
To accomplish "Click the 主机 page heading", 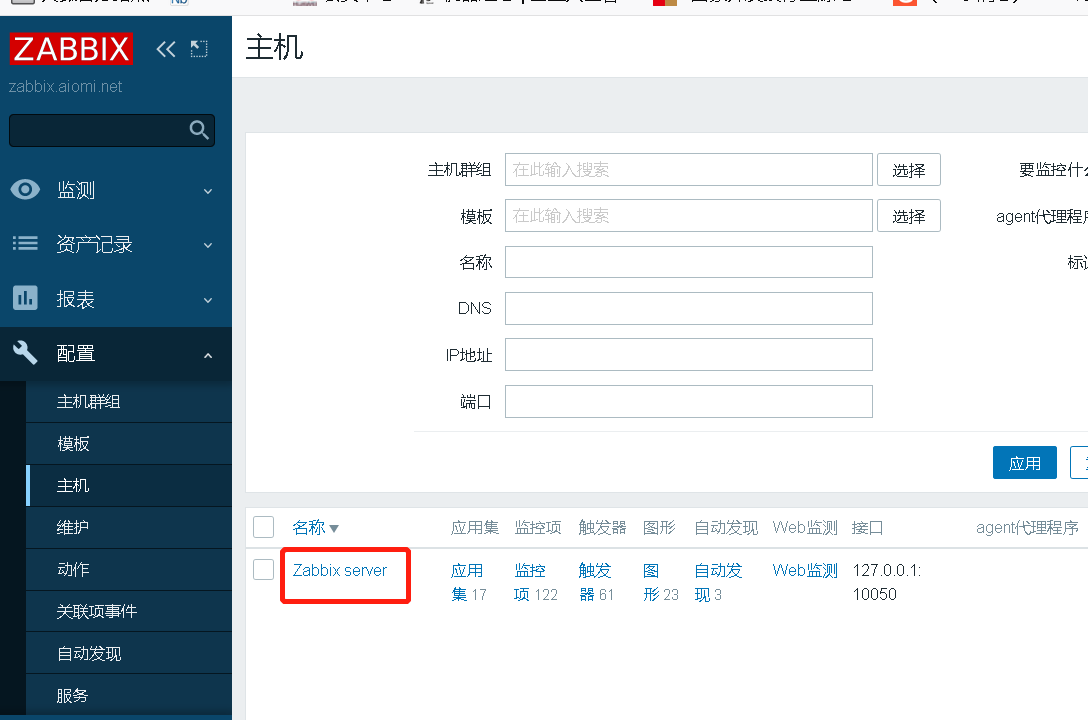I will [x=274, y=48].
